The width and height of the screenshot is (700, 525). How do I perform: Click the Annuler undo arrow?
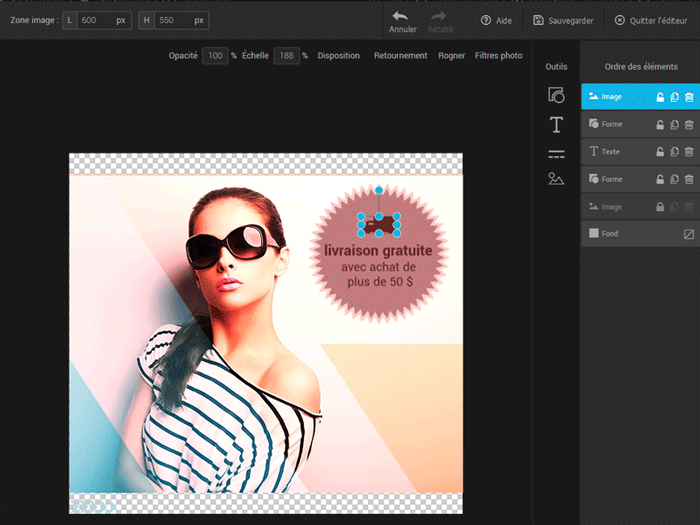[401, 17]
